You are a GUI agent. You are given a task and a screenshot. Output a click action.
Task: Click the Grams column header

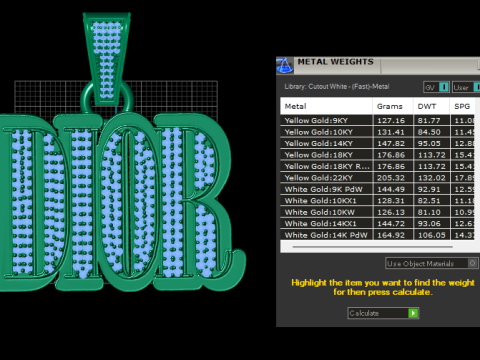pos(393,106)
